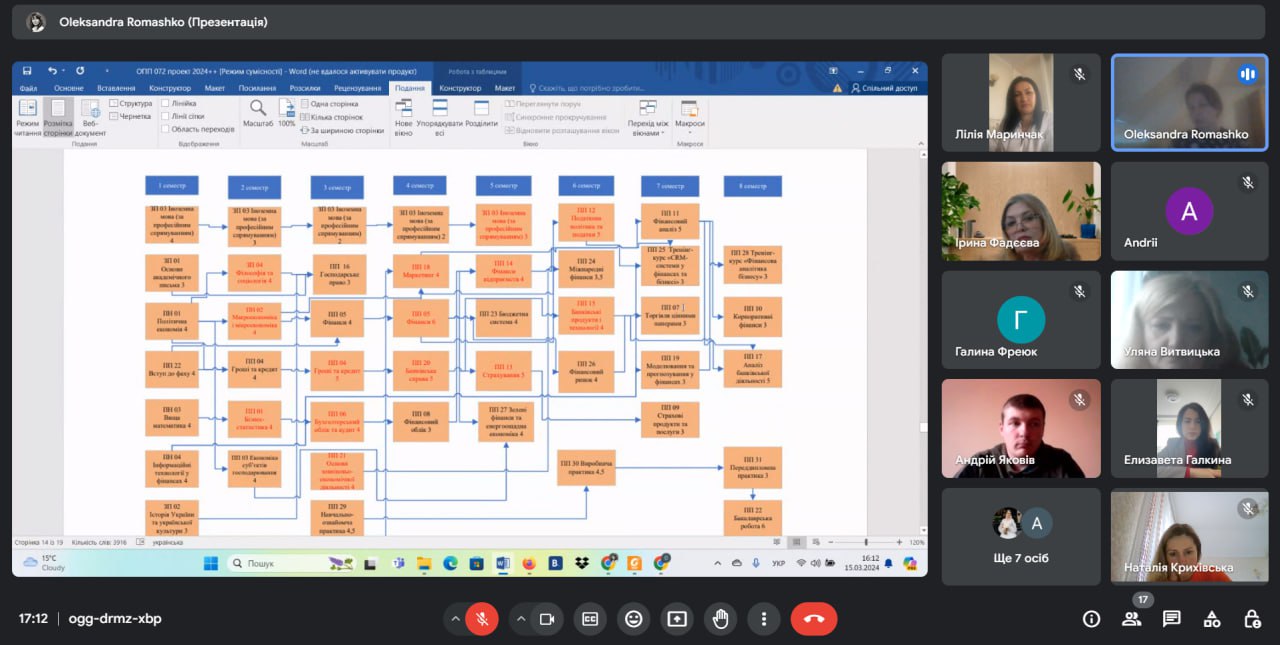Screen dimensions: 1280x645
Task: Raise your hand in the meeting
Action: pyautogui.click(x=720, y=619)
